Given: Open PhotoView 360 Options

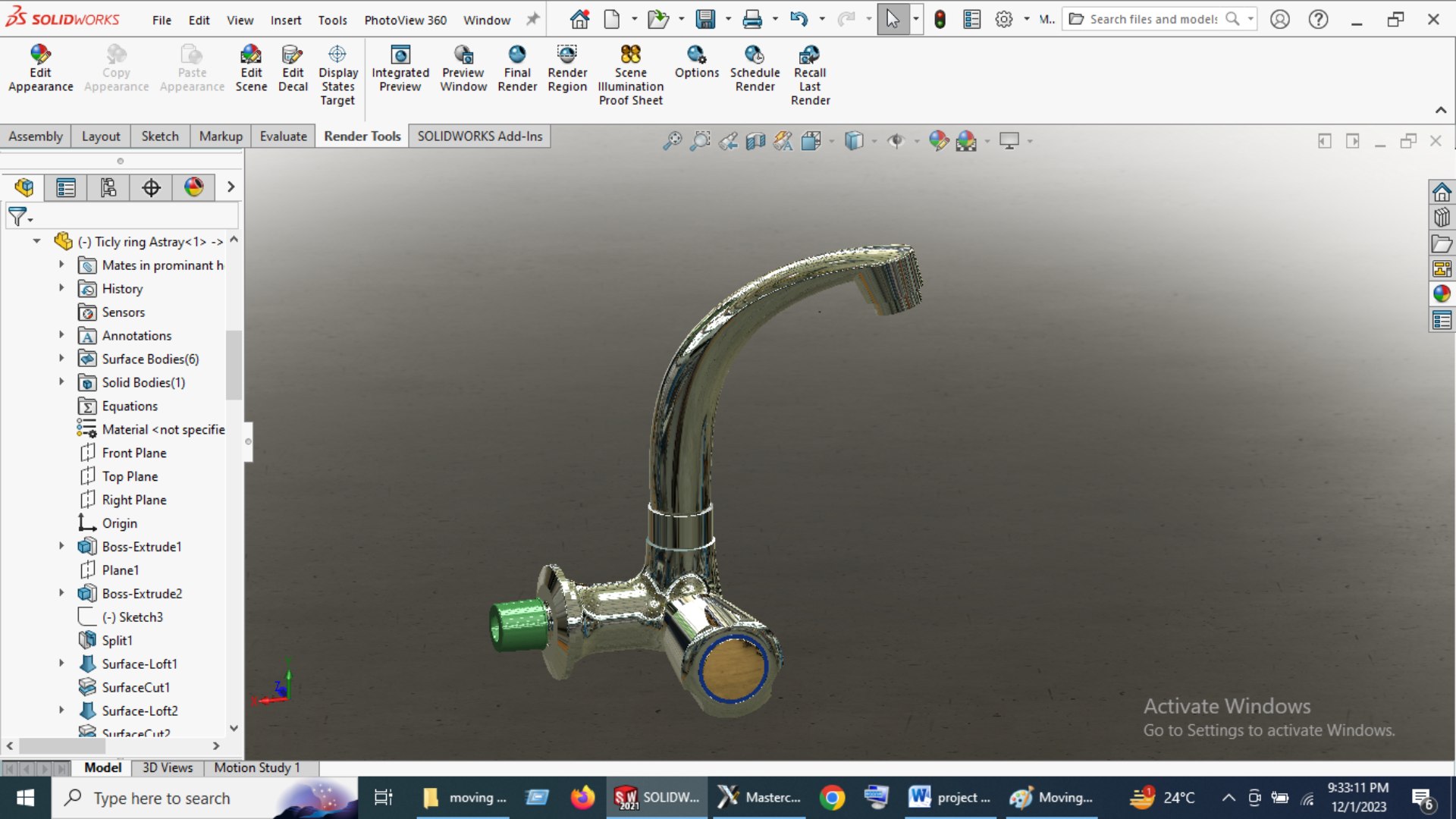Looking at the screenshot, I should [697, 62].
